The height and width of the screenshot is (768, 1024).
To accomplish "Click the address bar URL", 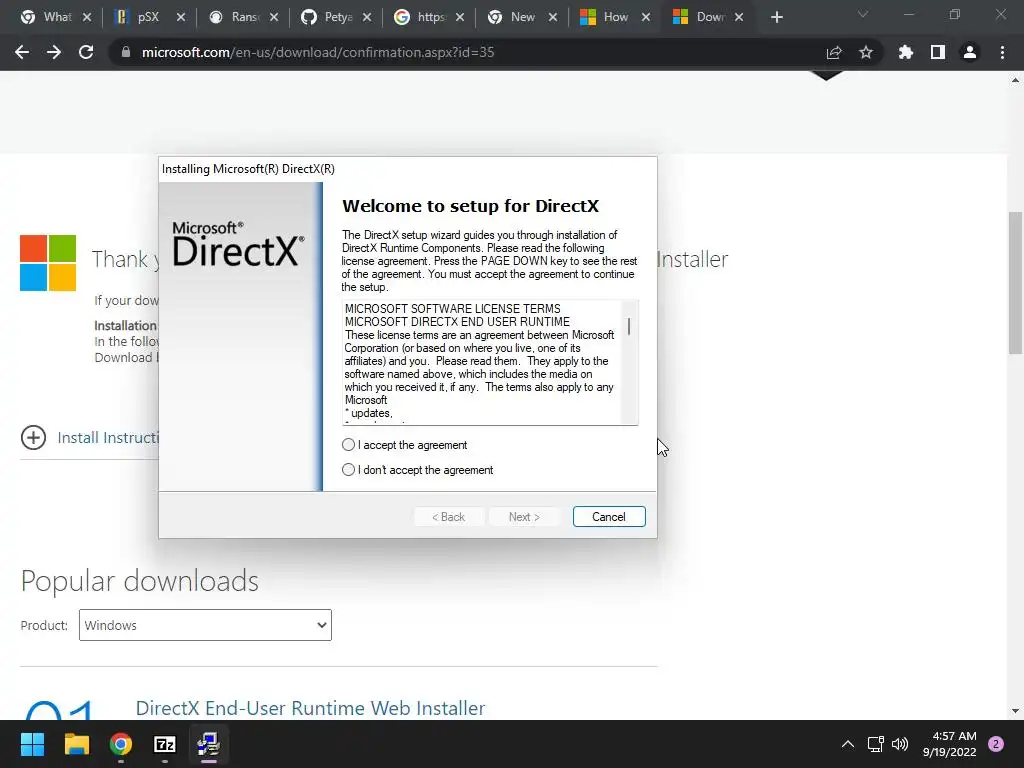I will [317, 52].
